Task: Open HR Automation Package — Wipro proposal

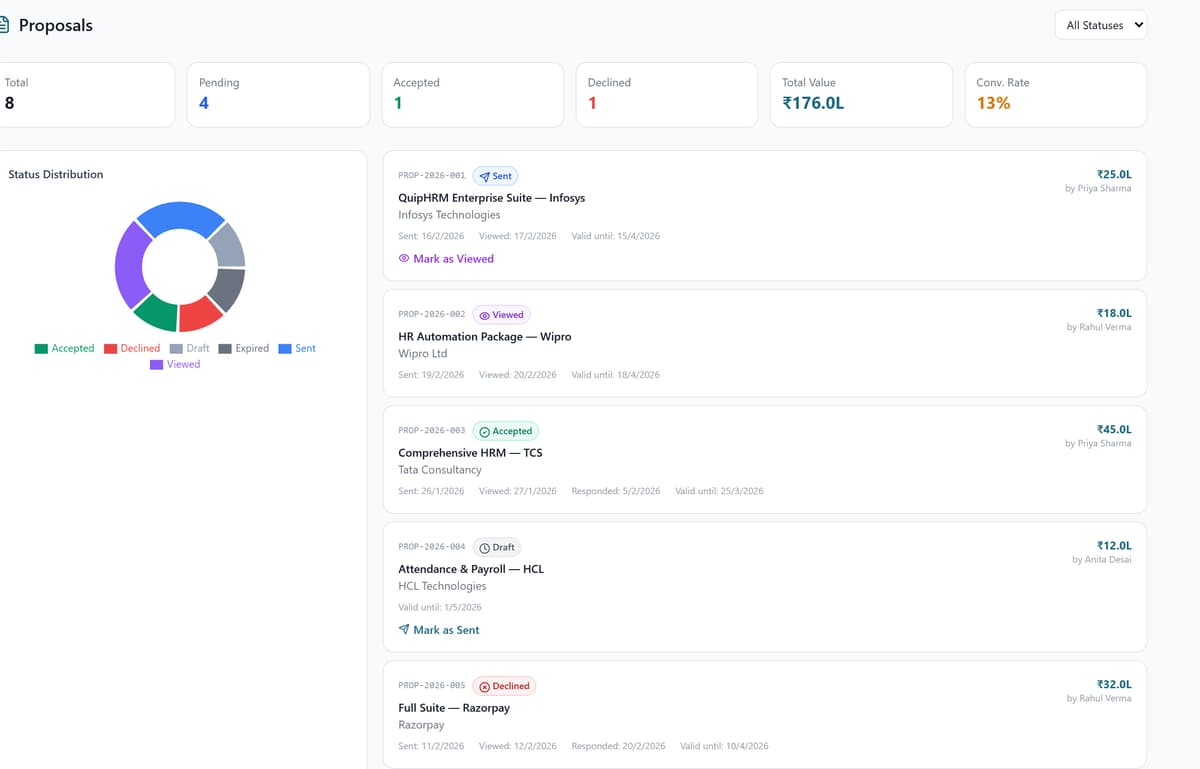Action: click(x=485, y=337)
